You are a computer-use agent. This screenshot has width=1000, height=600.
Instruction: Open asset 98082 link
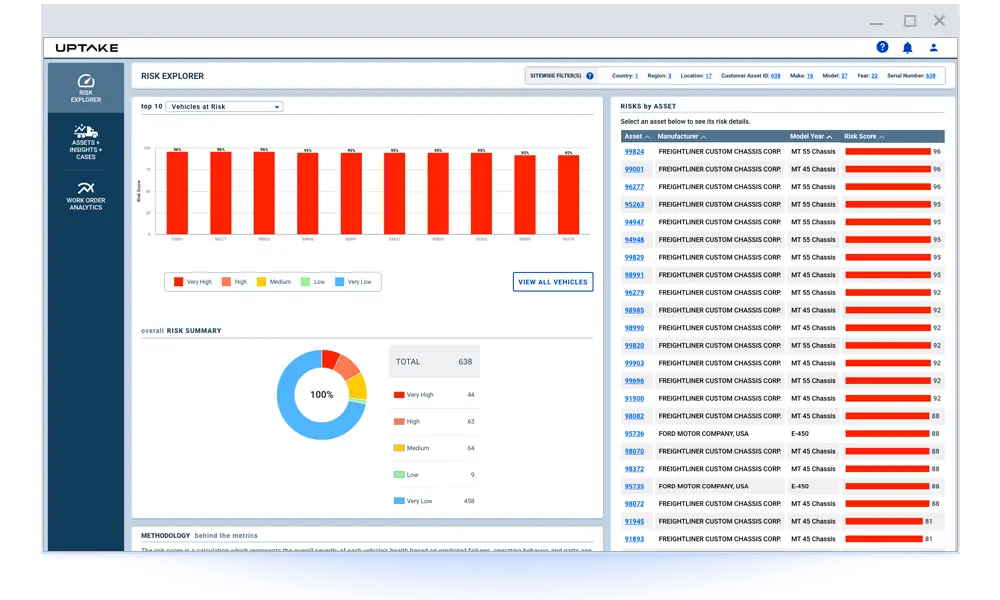point(634,416)
